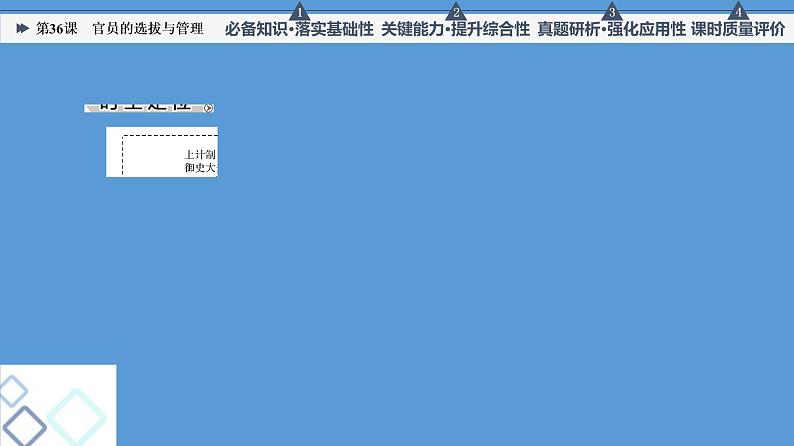The image size is (794, 446).
Task: Open the white diagram thumbnail
Action: tap(161, 152)
